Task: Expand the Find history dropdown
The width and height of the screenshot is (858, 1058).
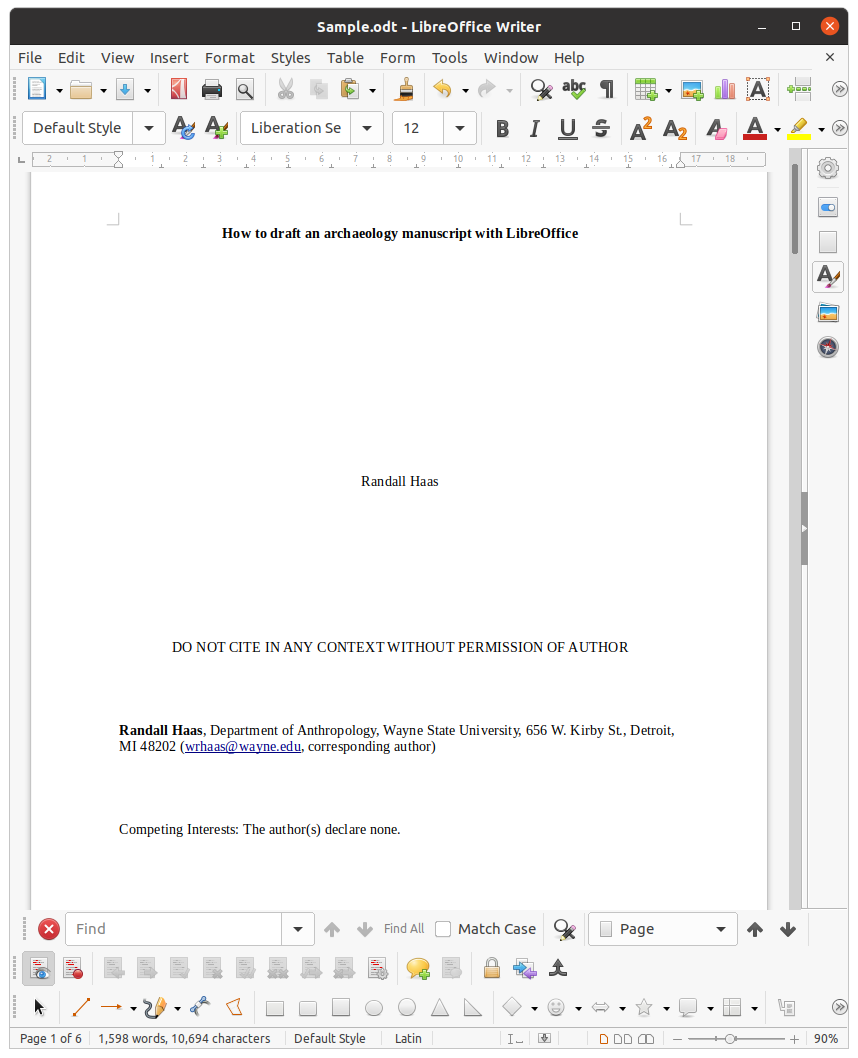Action: 297,929
